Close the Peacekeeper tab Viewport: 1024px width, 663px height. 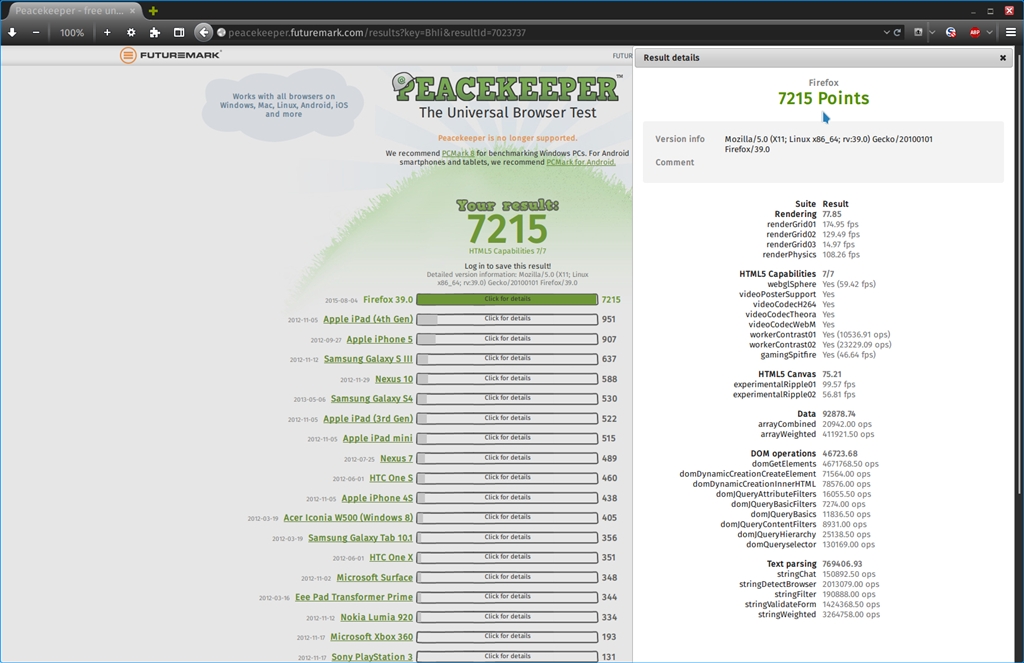tap(133, 10)
